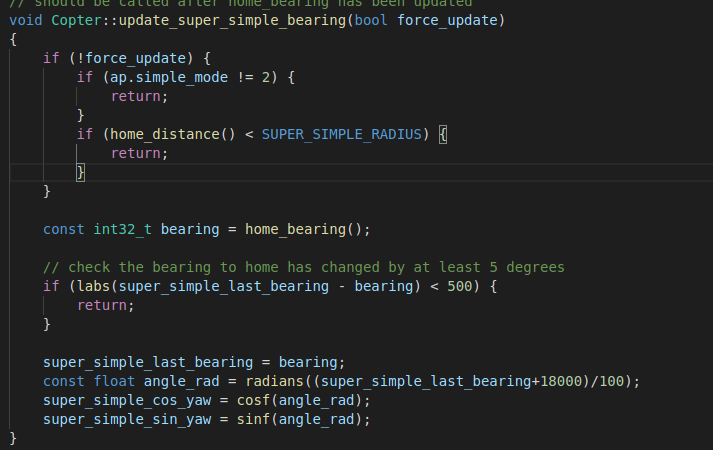
Task: Click super_simple_sin_yaw variable
Action: (x=127, y=420)
